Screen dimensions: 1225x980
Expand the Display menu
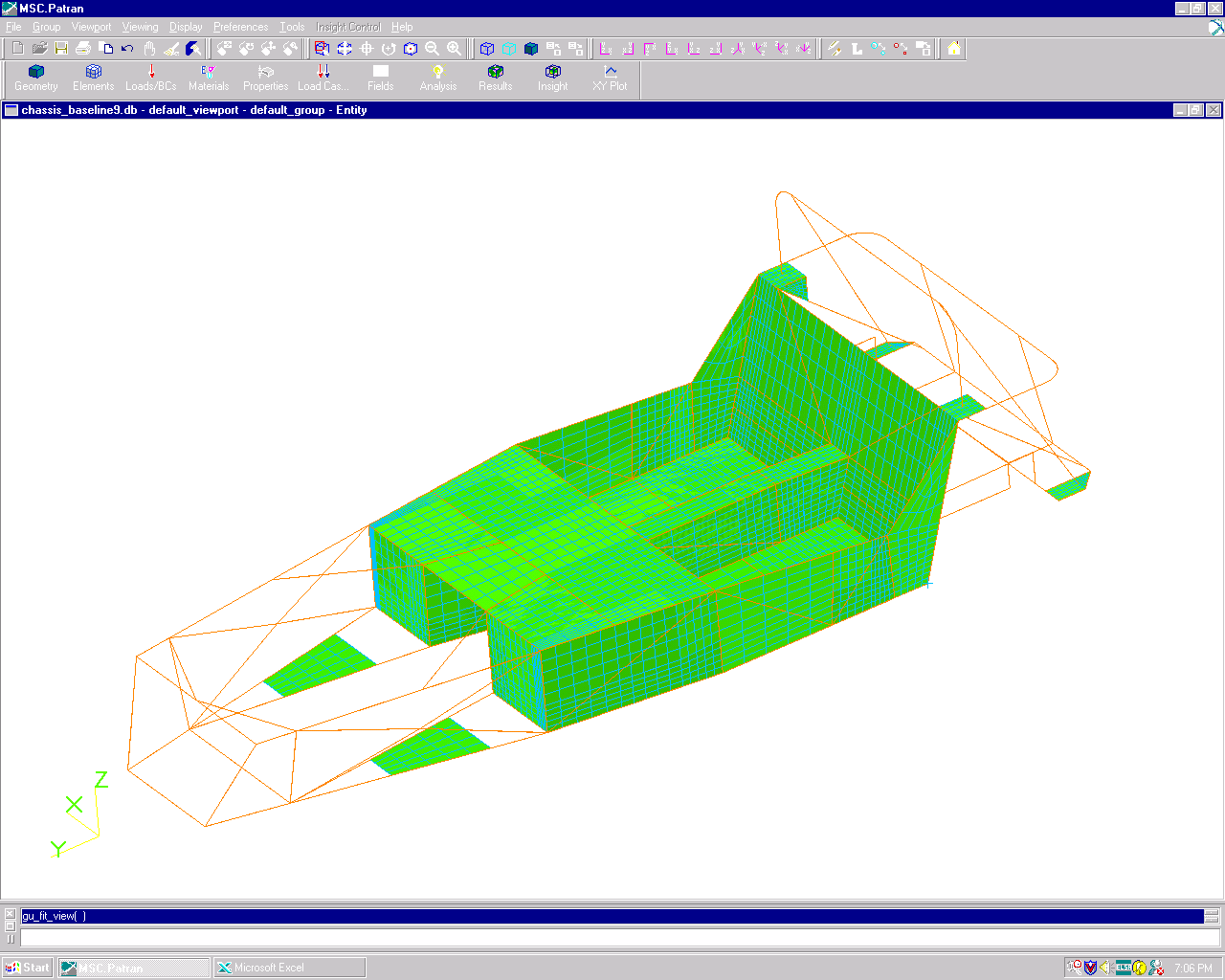click(x=186, y=27)
